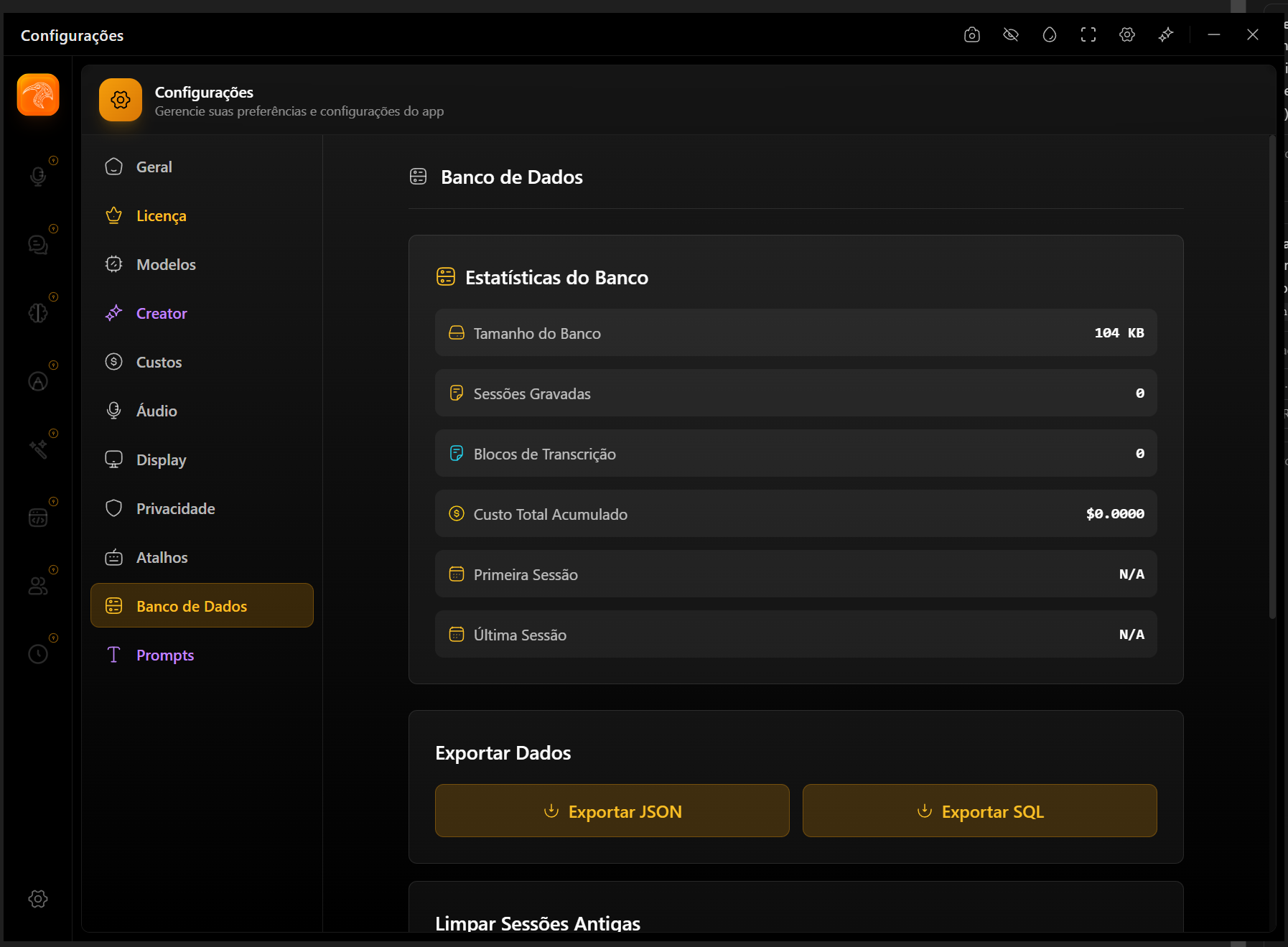Open the Atalhos settings category
1288x947 pixels.
[202, 557]
